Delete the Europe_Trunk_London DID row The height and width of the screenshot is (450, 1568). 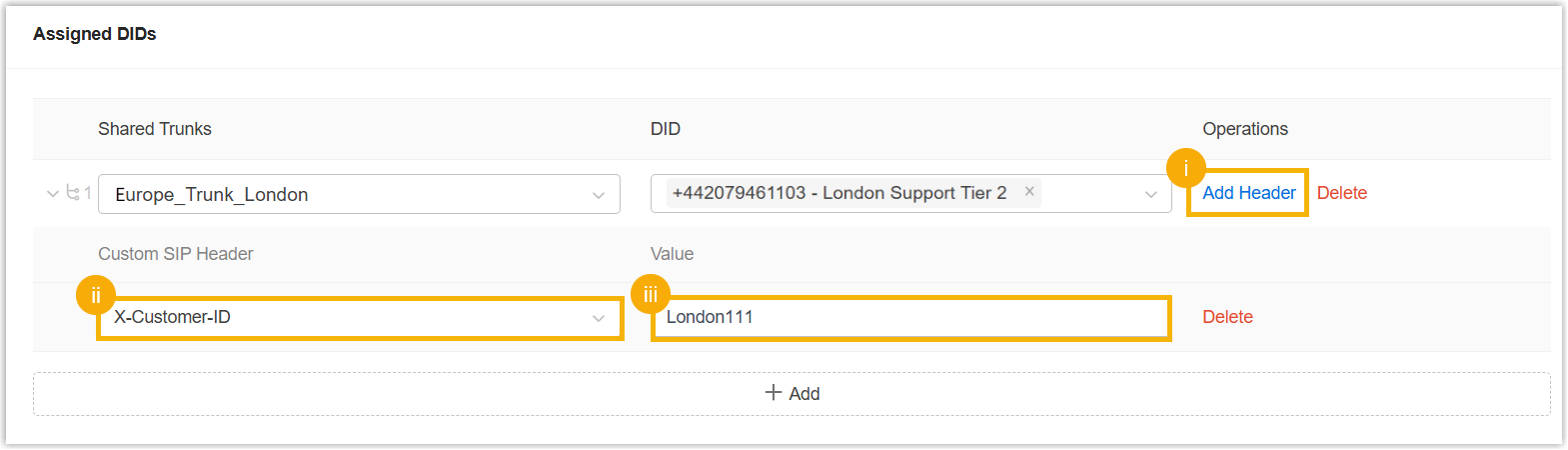(x=1341, y=193)
